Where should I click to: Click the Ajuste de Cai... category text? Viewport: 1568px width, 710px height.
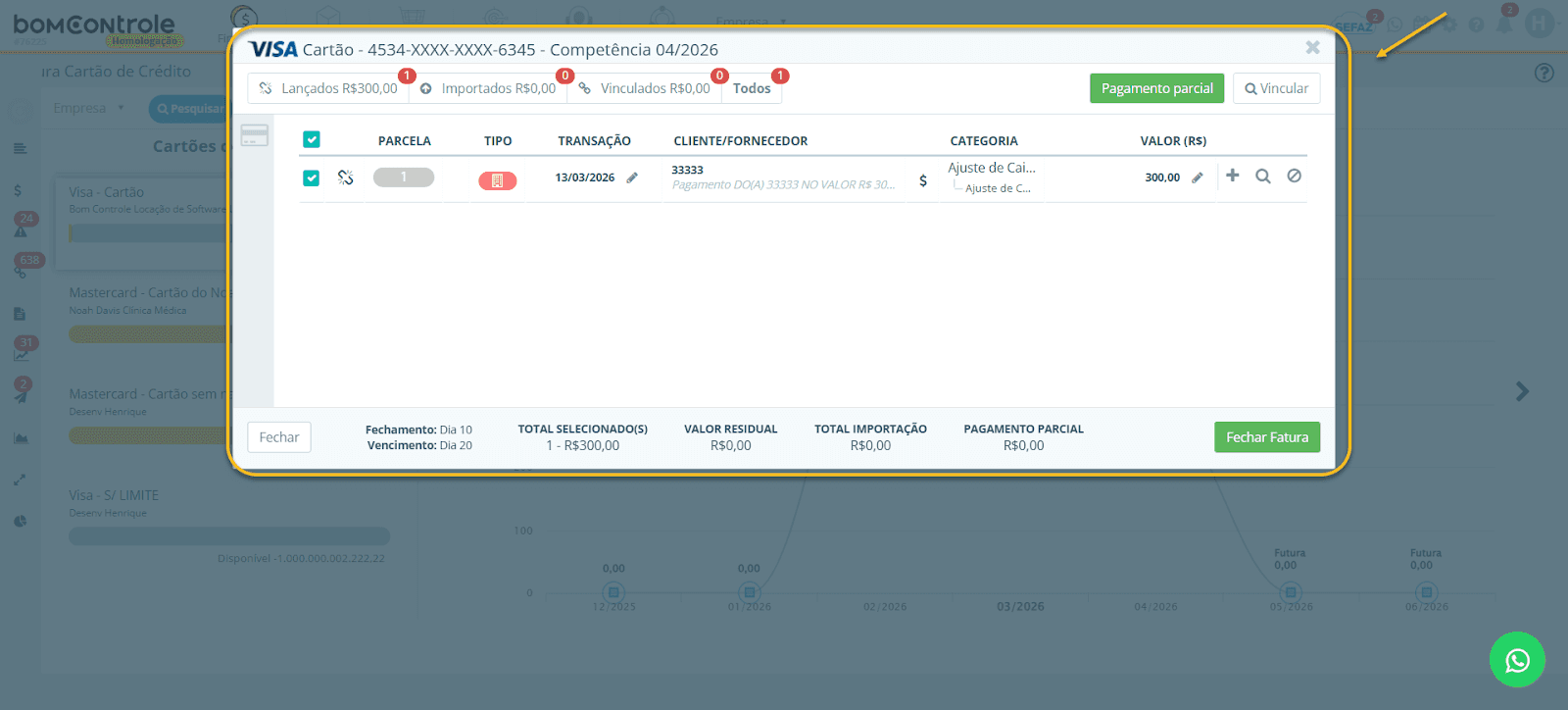(992, 168)
